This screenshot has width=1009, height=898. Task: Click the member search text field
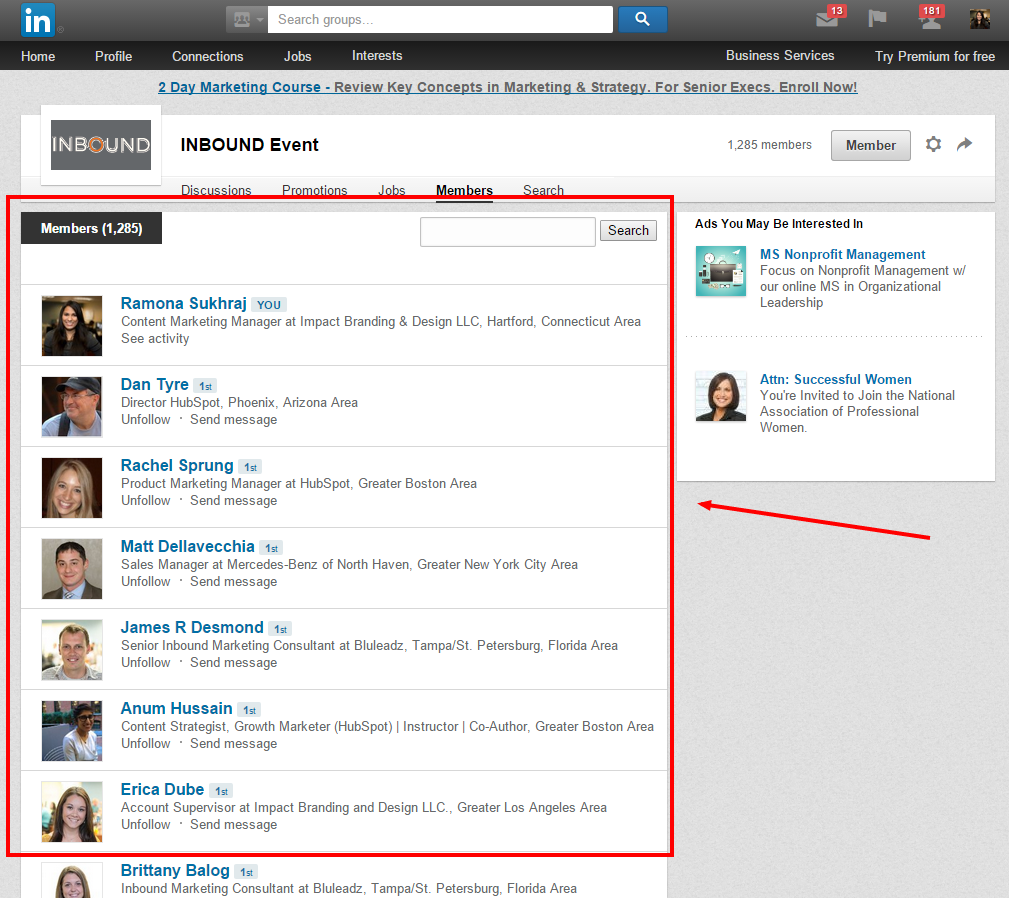(x=508, y=232)
